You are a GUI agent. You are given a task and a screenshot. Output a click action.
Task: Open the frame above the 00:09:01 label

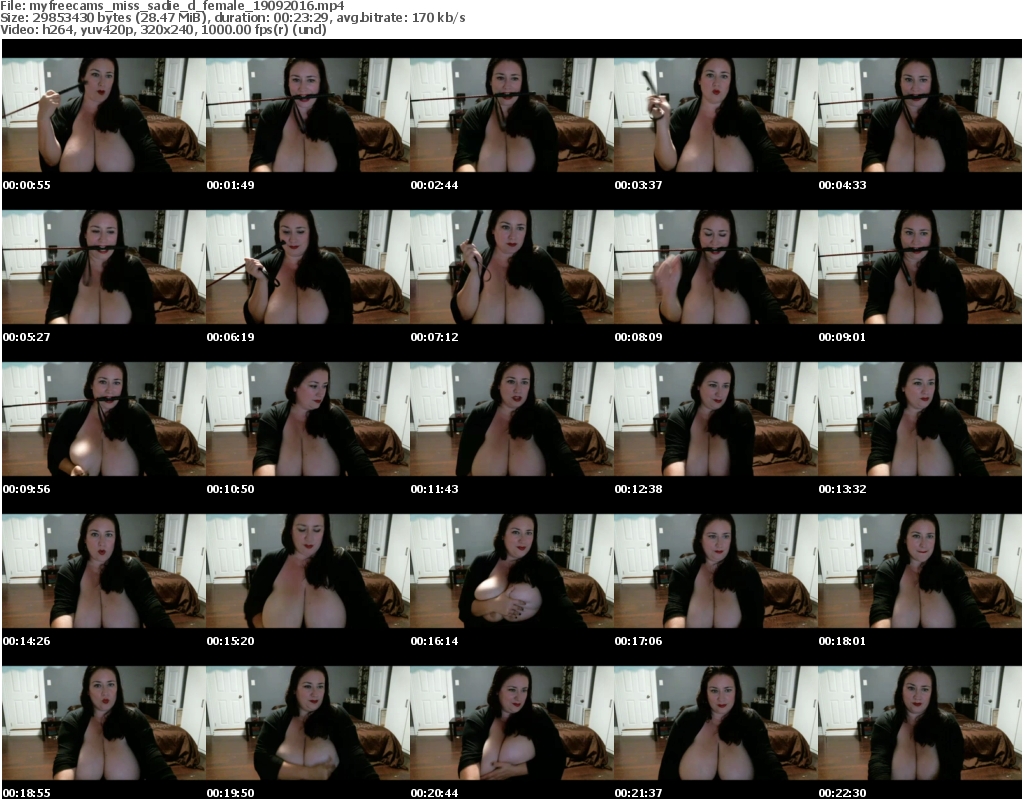point(920,267)
